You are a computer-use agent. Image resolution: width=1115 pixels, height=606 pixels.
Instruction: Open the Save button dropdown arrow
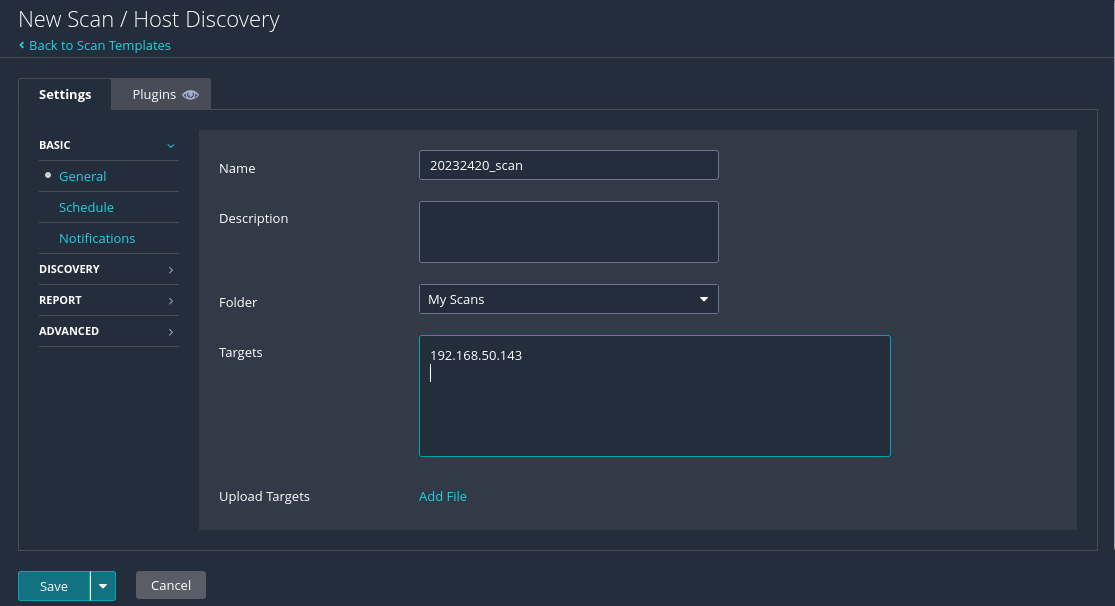coord(103,586)
